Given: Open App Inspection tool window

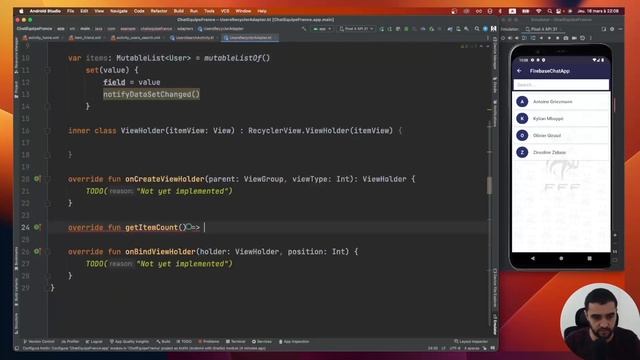Looking at the screenshot, I should 294,342.
